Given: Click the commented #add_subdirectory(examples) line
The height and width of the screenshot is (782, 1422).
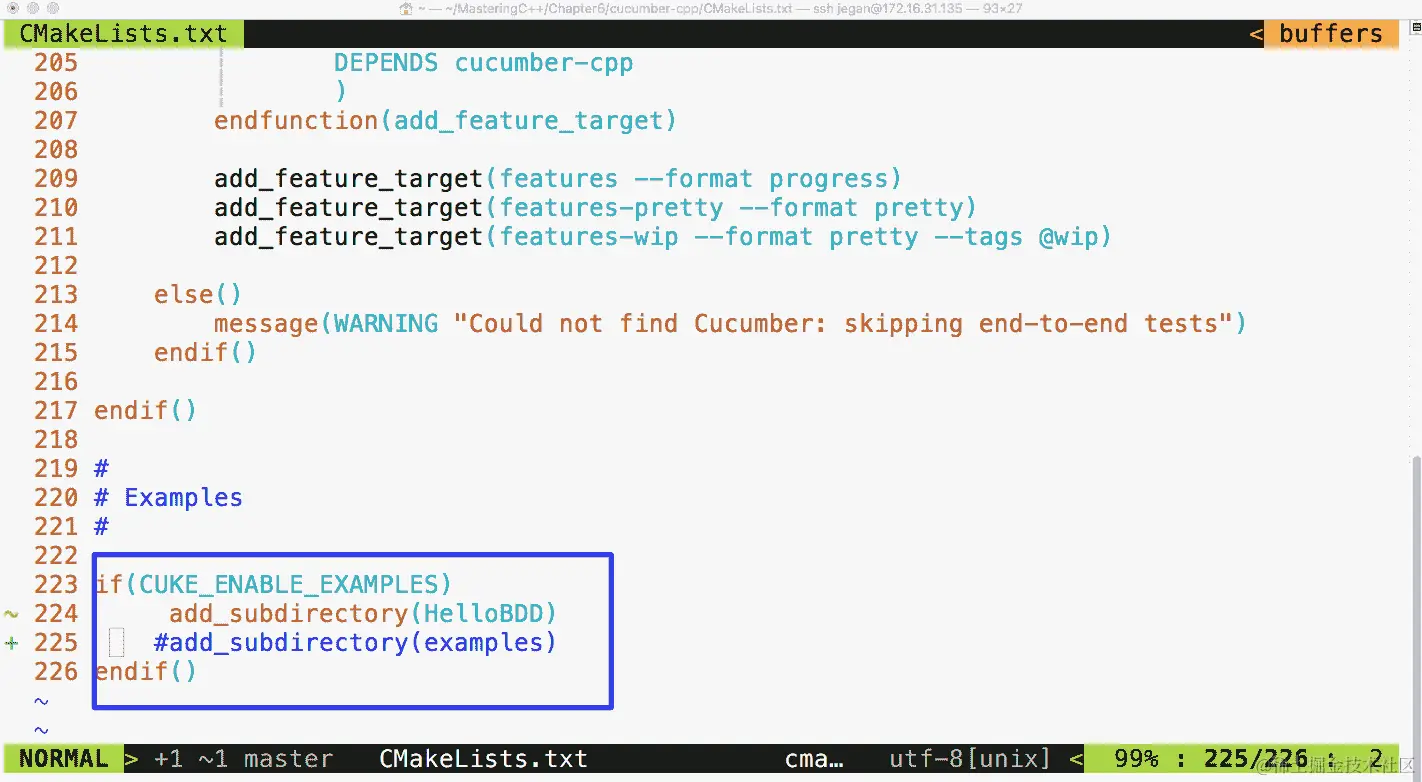Looking at the screenshot, I should click(355, 642).
